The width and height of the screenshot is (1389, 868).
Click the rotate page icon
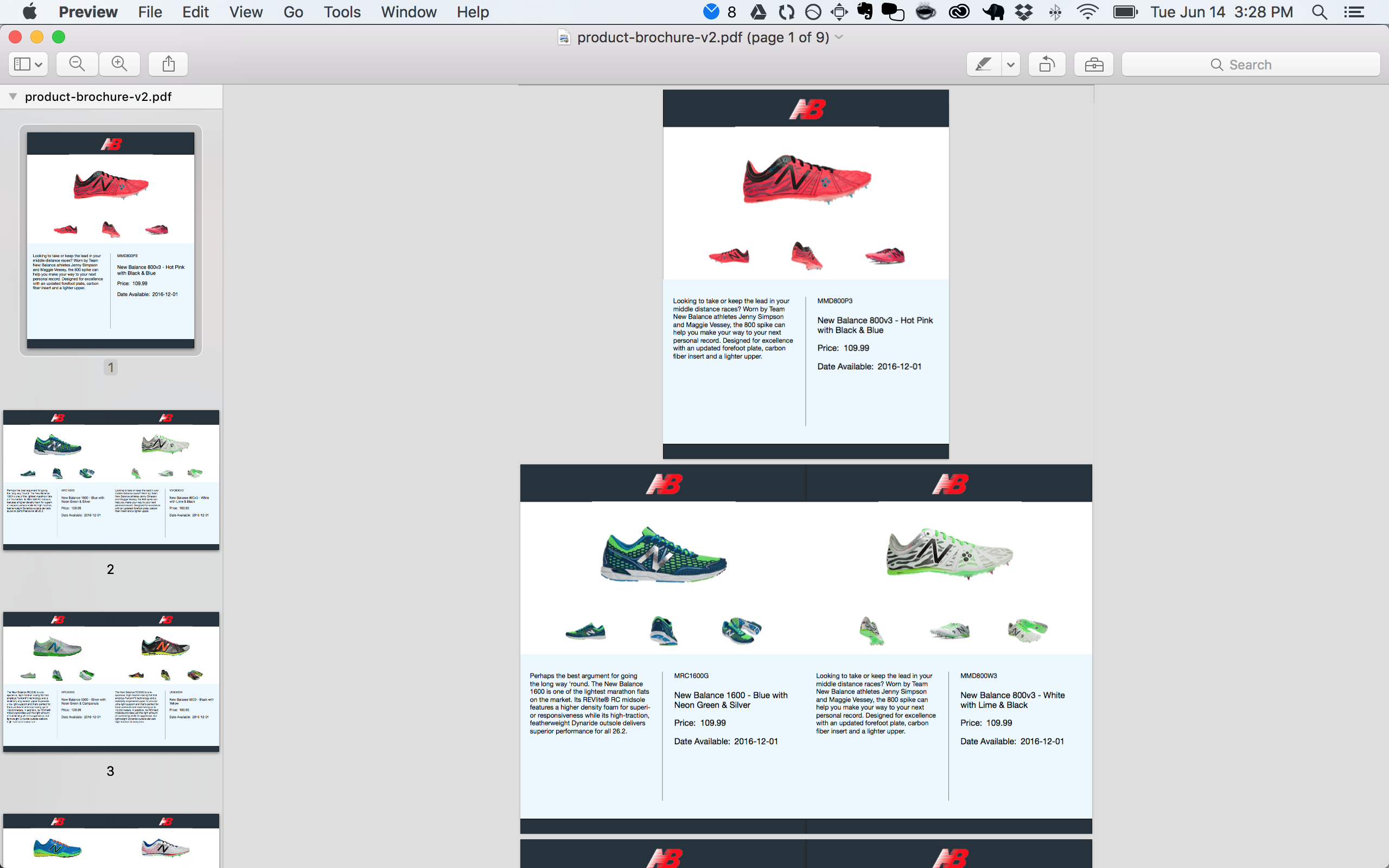coord(1047,65)
